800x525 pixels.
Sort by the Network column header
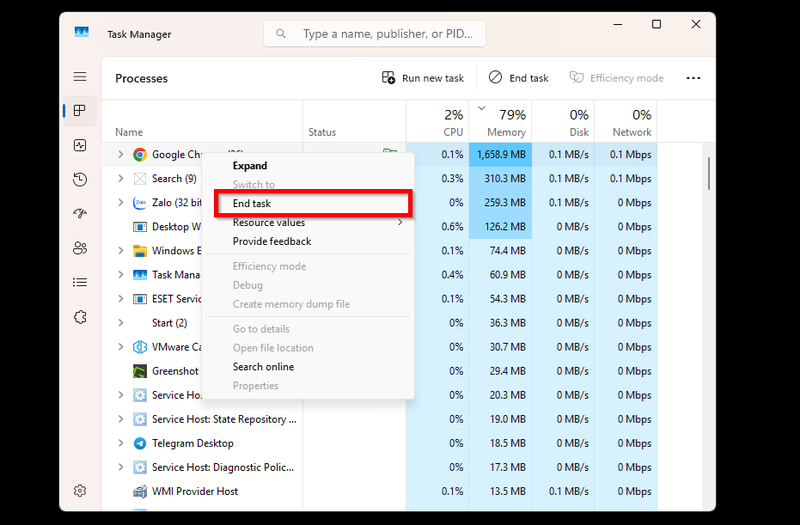pyautogui.click(x=626, y=121)
